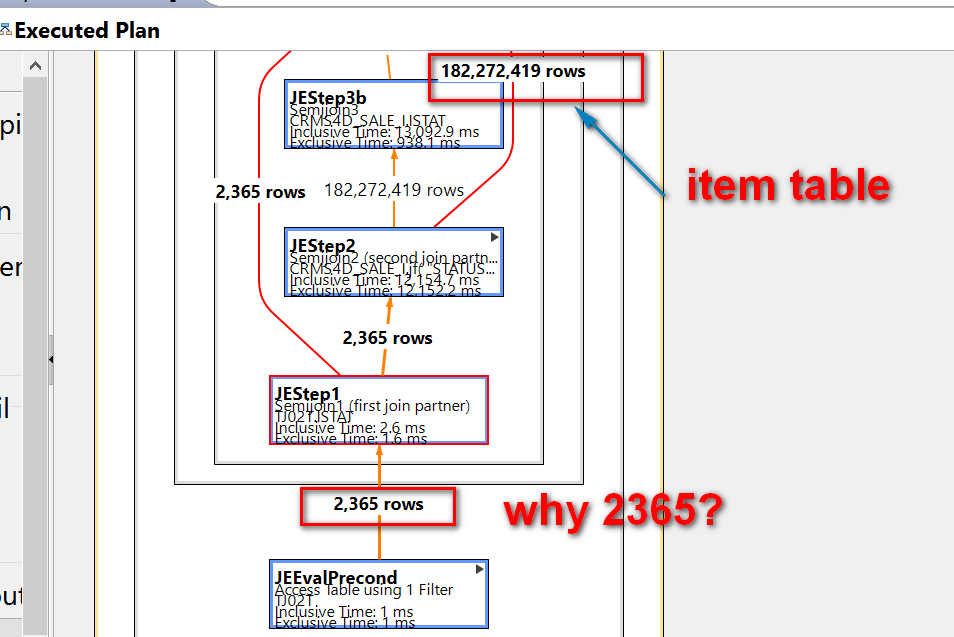Select the JEEvalPrecond access table node
This screenshot has height=637, width=954.
click(x=378, y=594)
